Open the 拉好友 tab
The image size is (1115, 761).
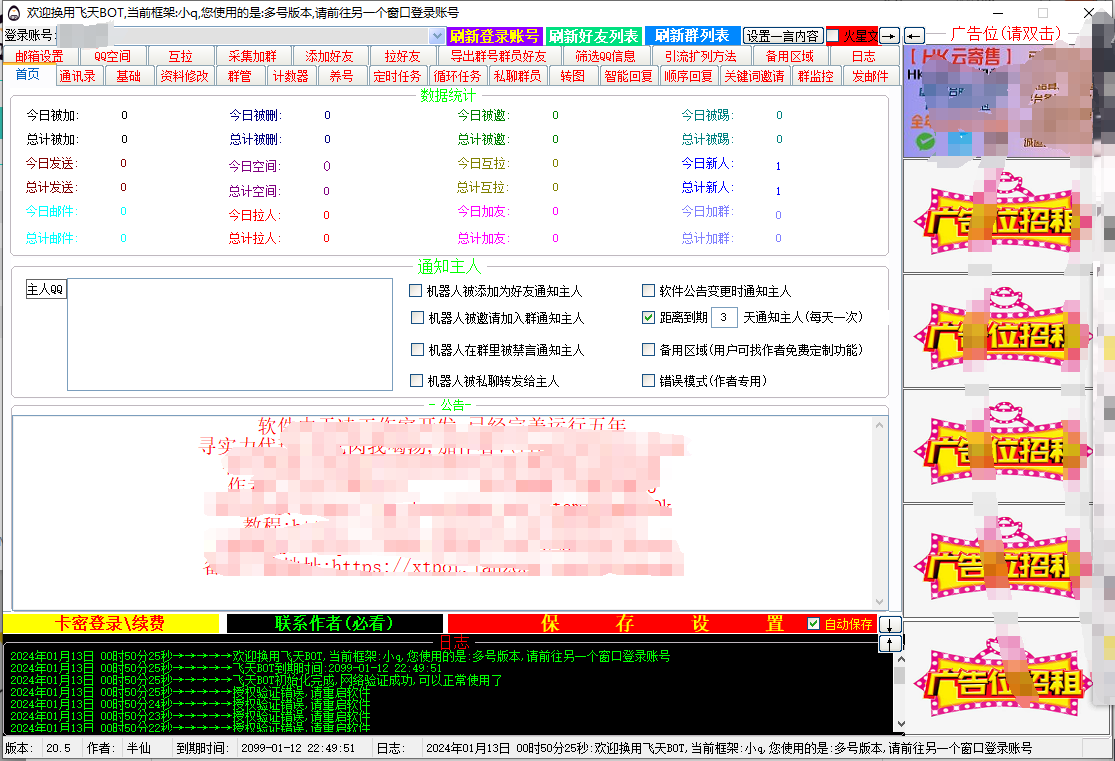point(402,56)
